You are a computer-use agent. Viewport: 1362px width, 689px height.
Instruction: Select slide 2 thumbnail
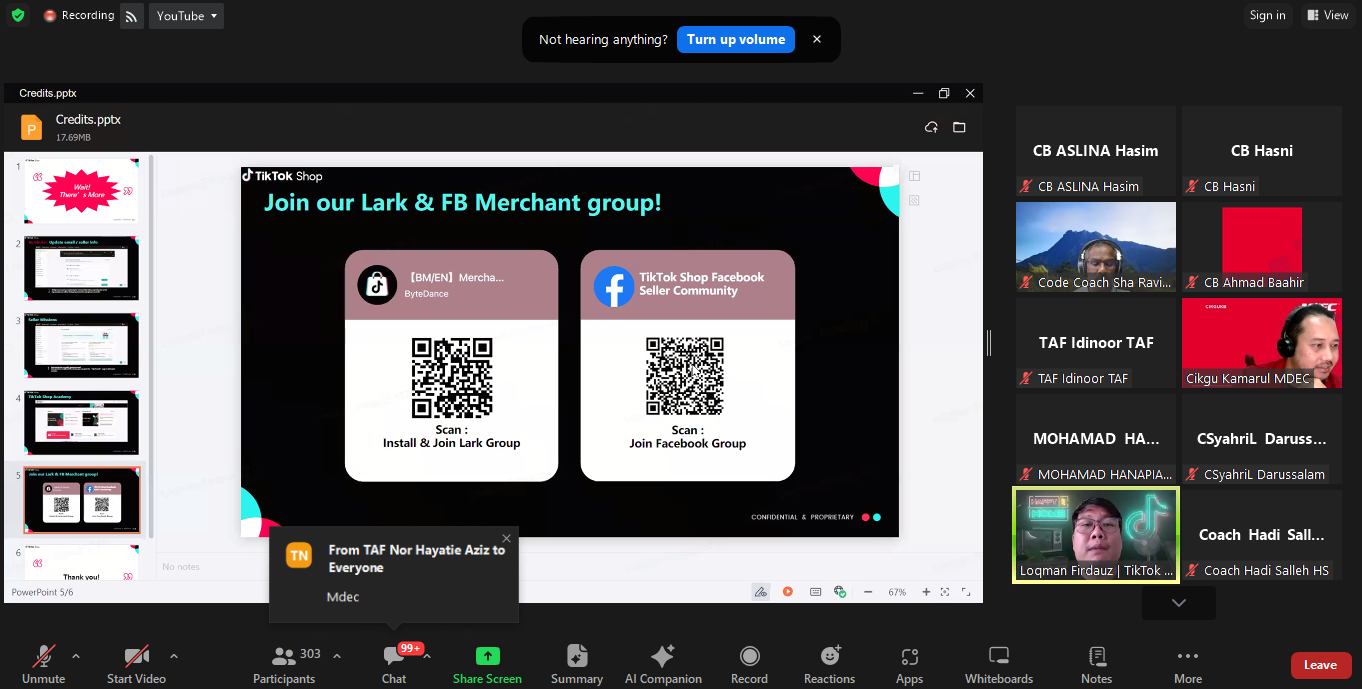pyautogui.click(x=82, y=268)
